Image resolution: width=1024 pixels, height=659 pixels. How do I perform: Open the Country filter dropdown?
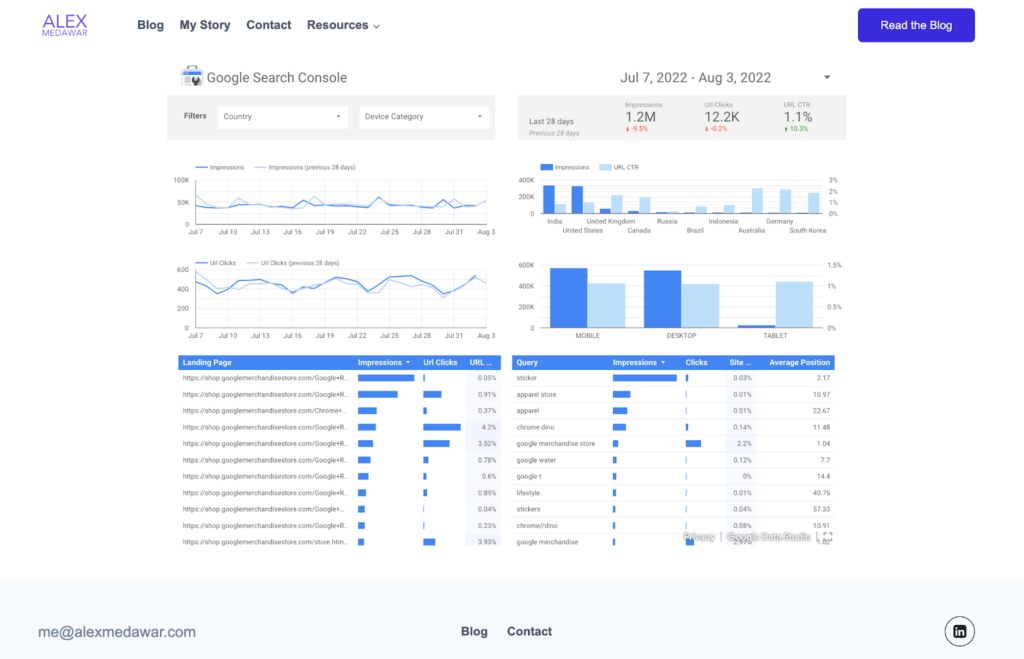[x=282, y=116]
